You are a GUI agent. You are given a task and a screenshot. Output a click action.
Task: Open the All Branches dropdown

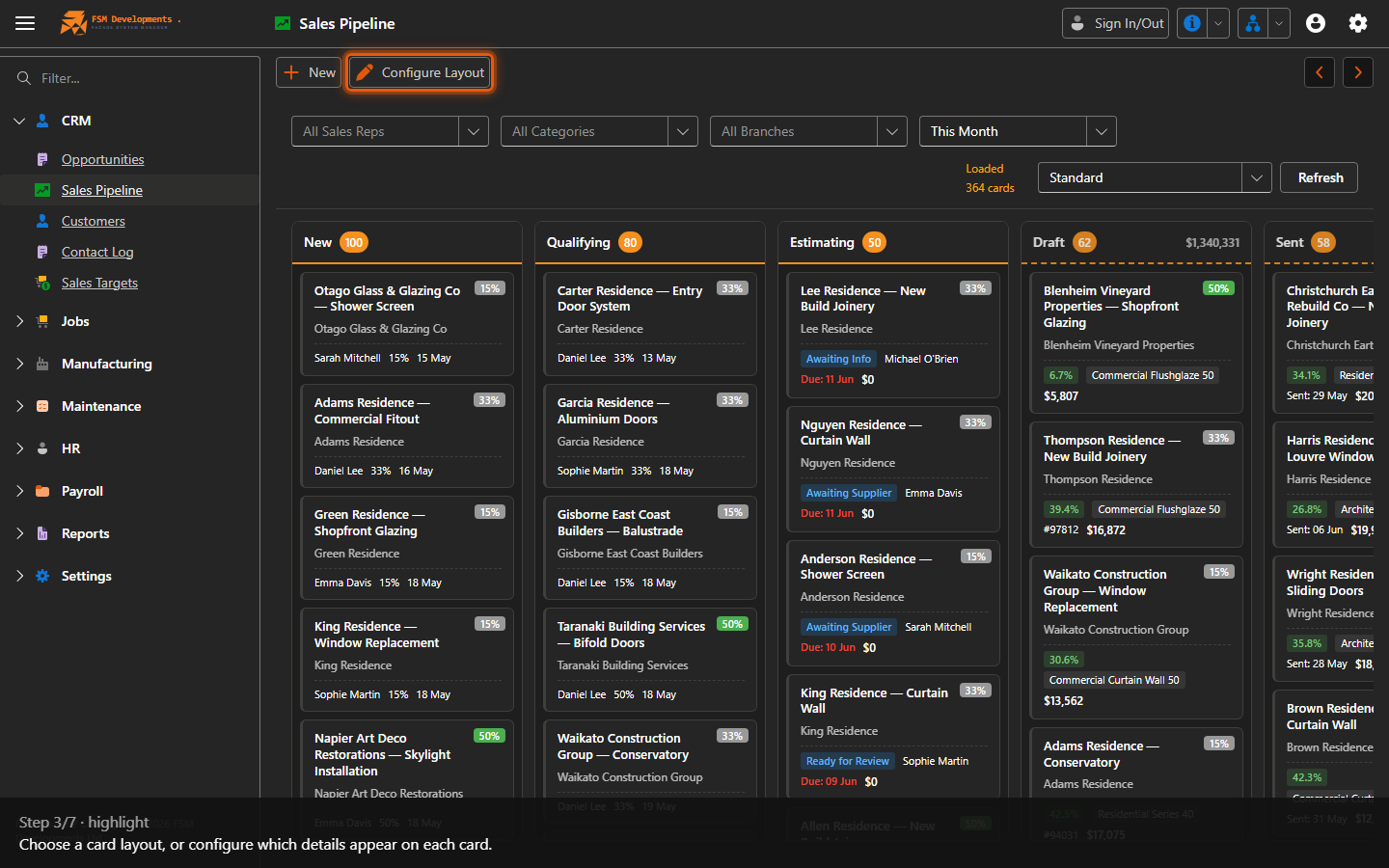(x=808, y=131)
